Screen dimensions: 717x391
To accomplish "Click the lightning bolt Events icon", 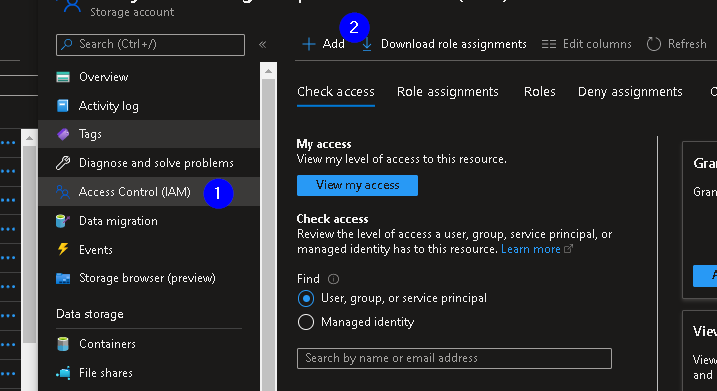I will tap(63, 249).
